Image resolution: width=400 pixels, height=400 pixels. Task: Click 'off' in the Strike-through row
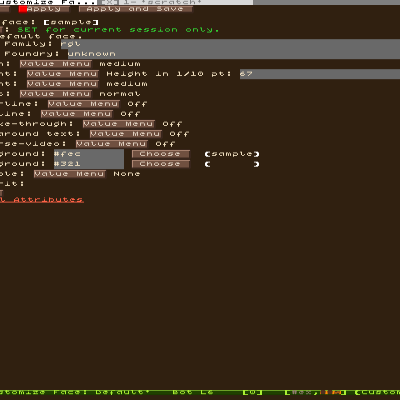pyautogui.click(x=172, y=124)
